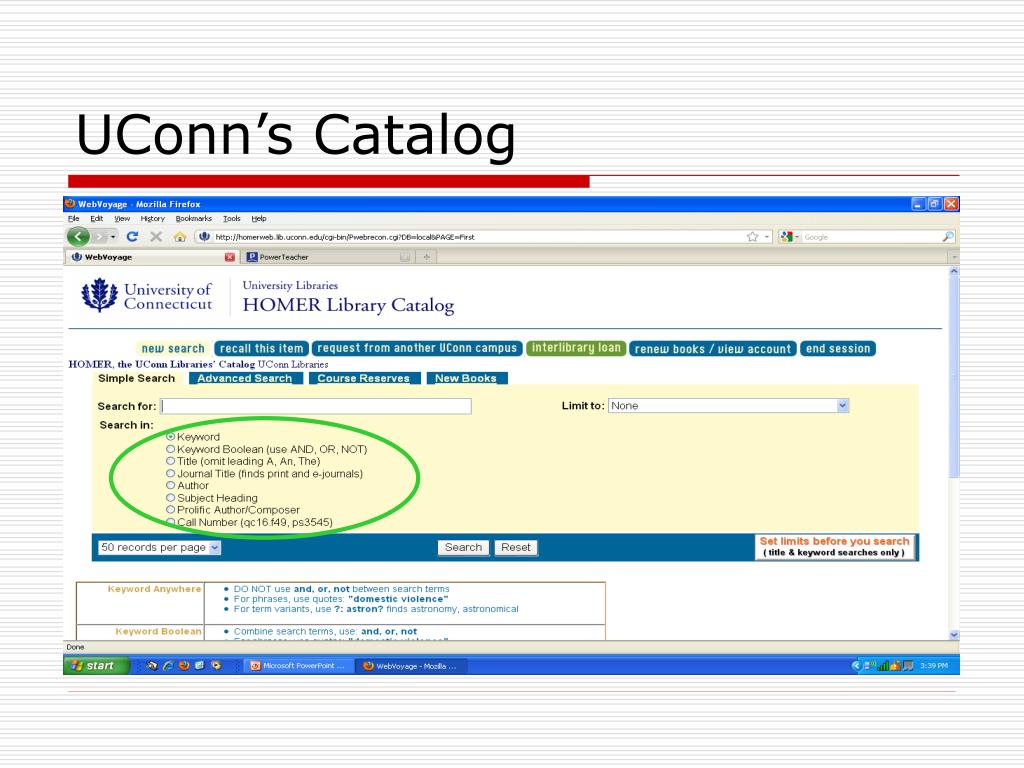Click the Forward navigation arrow
The height and width of the screenshot is (768, 1024).
pos(99,236)
